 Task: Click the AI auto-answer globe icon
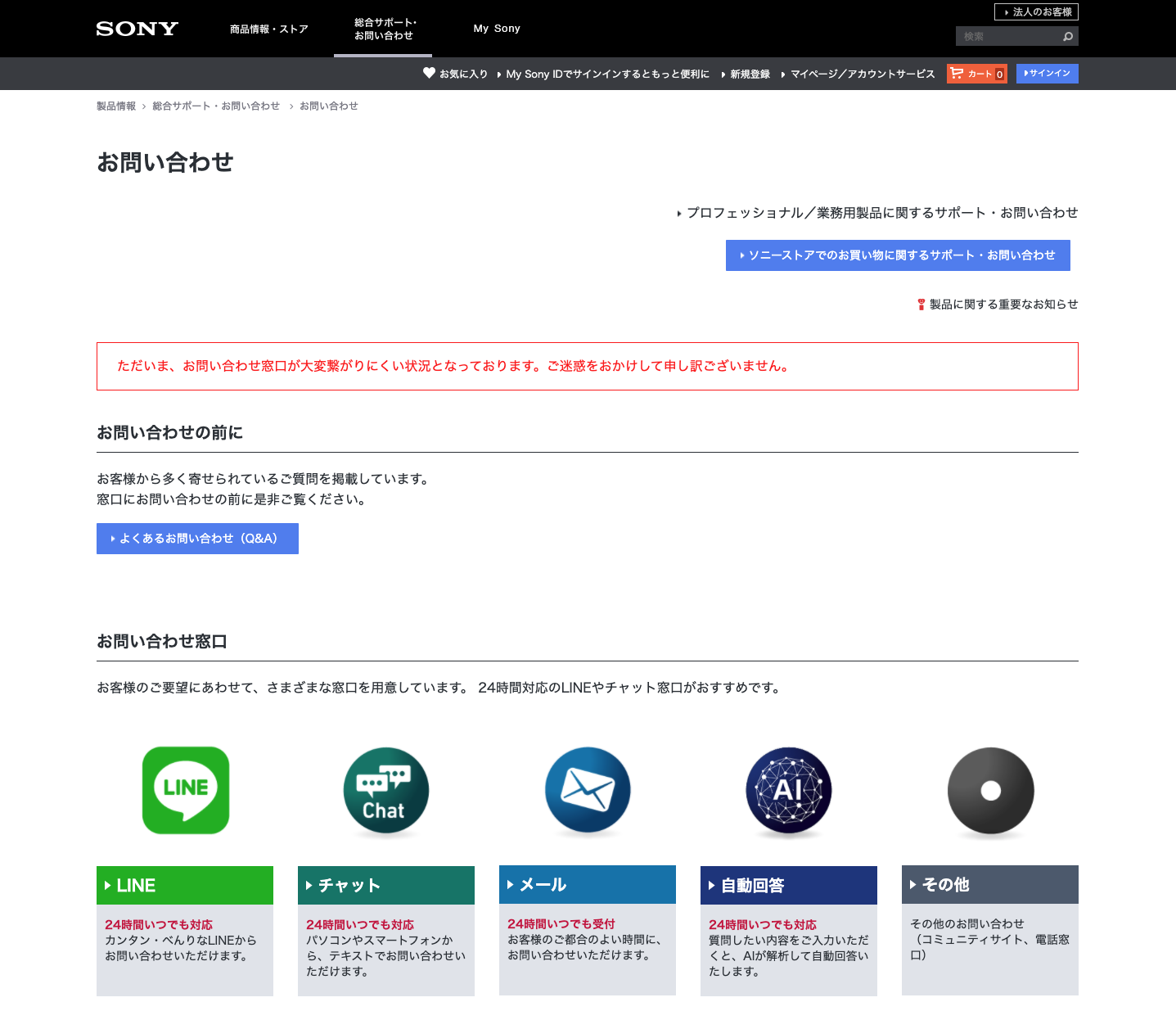(x=789, y=790)
